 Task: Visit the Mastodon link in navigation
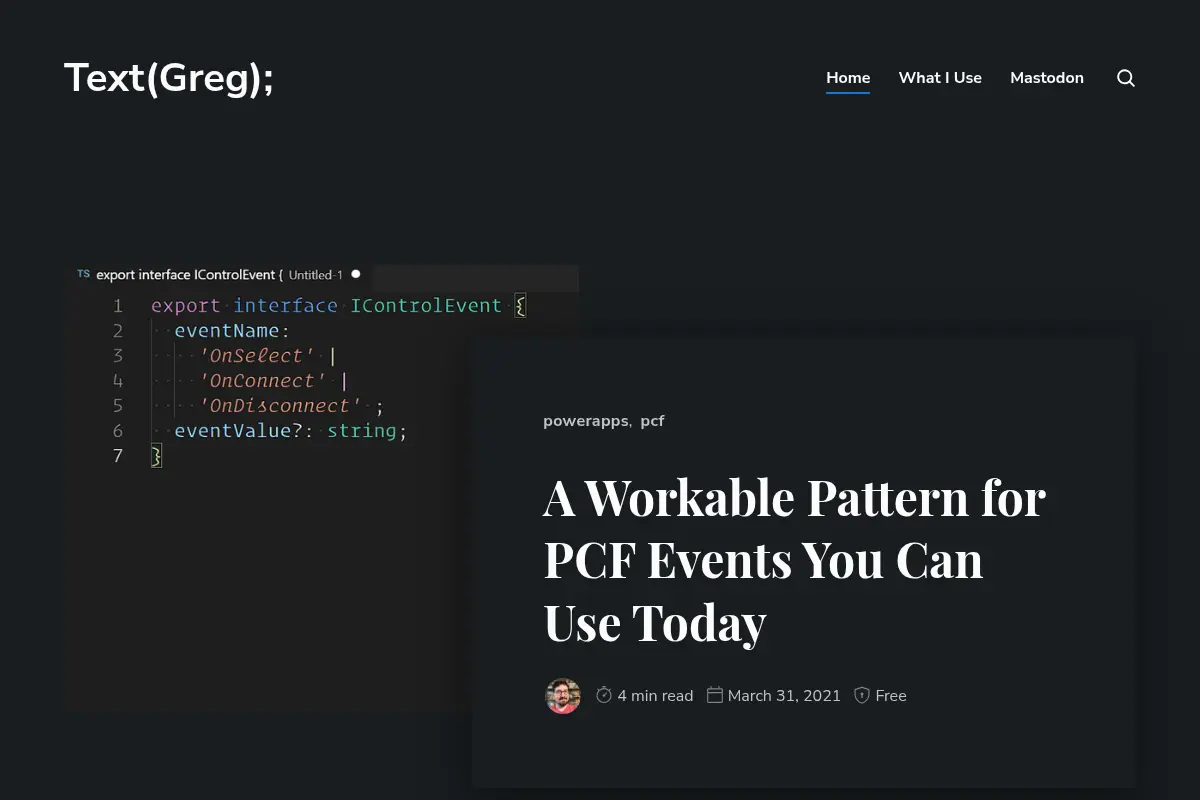1047,78
